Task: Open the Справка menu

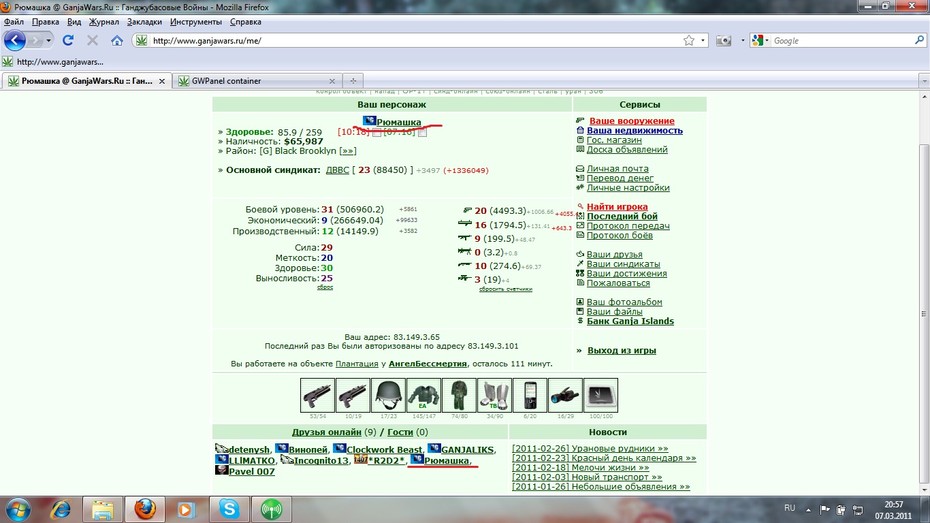Action: click(246, 22)
